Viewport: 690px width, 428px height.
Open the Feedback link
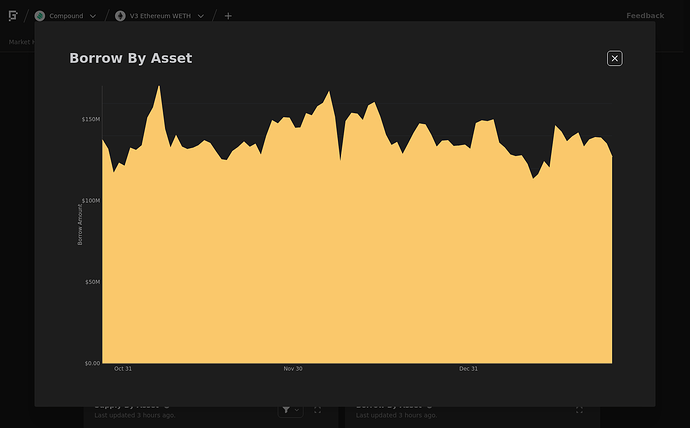point(645,16)
